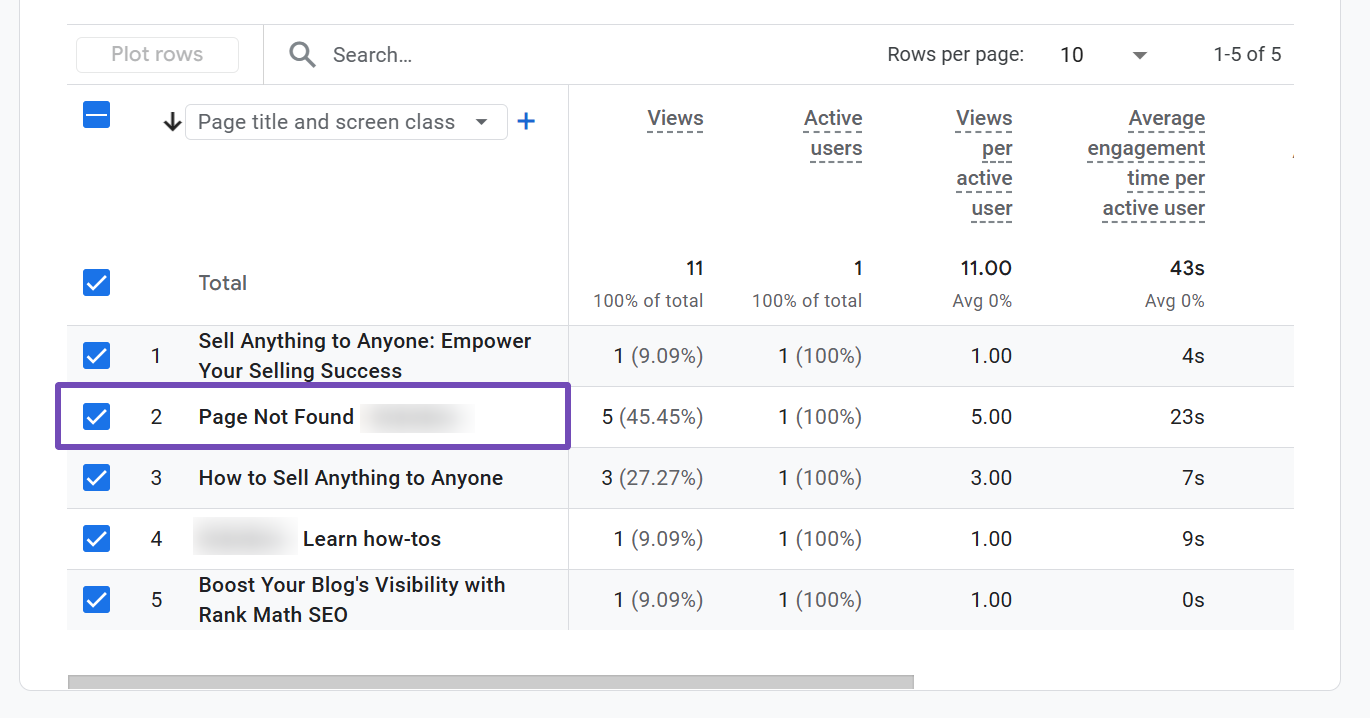Click the Plot rows button
Screen dimensions: 1370x718
(157, 55)
